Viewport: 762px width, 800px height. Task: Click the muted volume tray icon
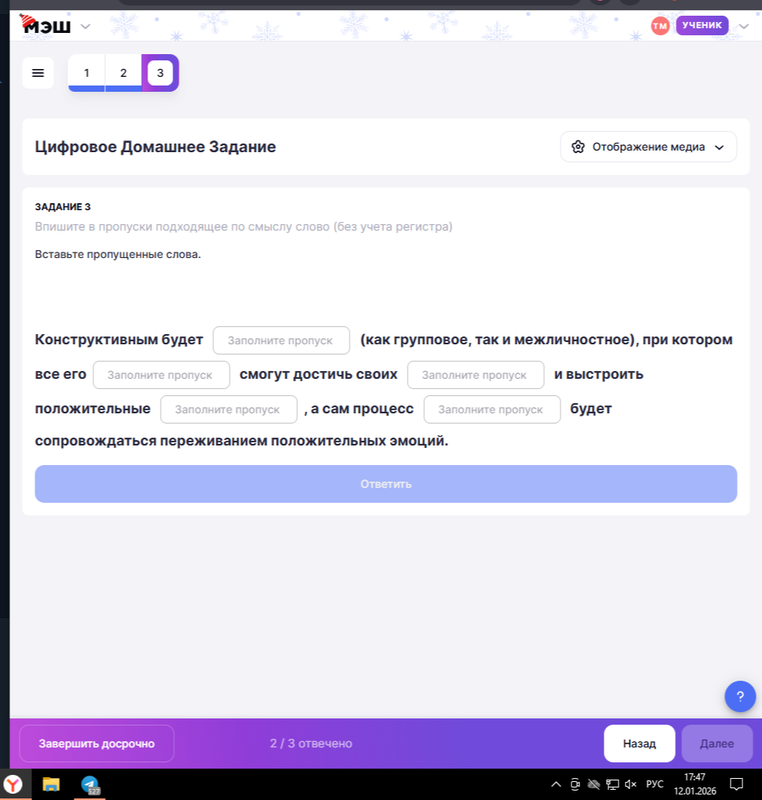tap(630, 784)
